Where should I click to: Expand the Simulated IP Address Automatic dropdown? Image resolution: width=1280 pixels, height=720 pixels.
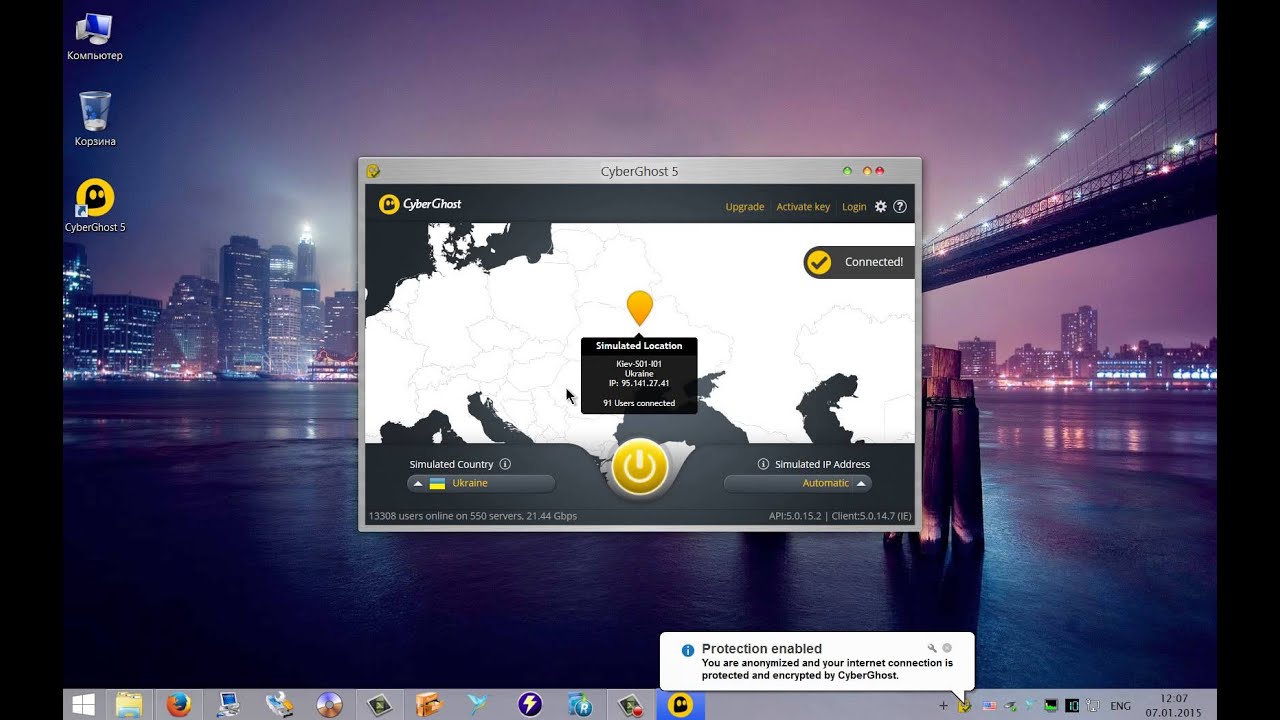point(798,483)
